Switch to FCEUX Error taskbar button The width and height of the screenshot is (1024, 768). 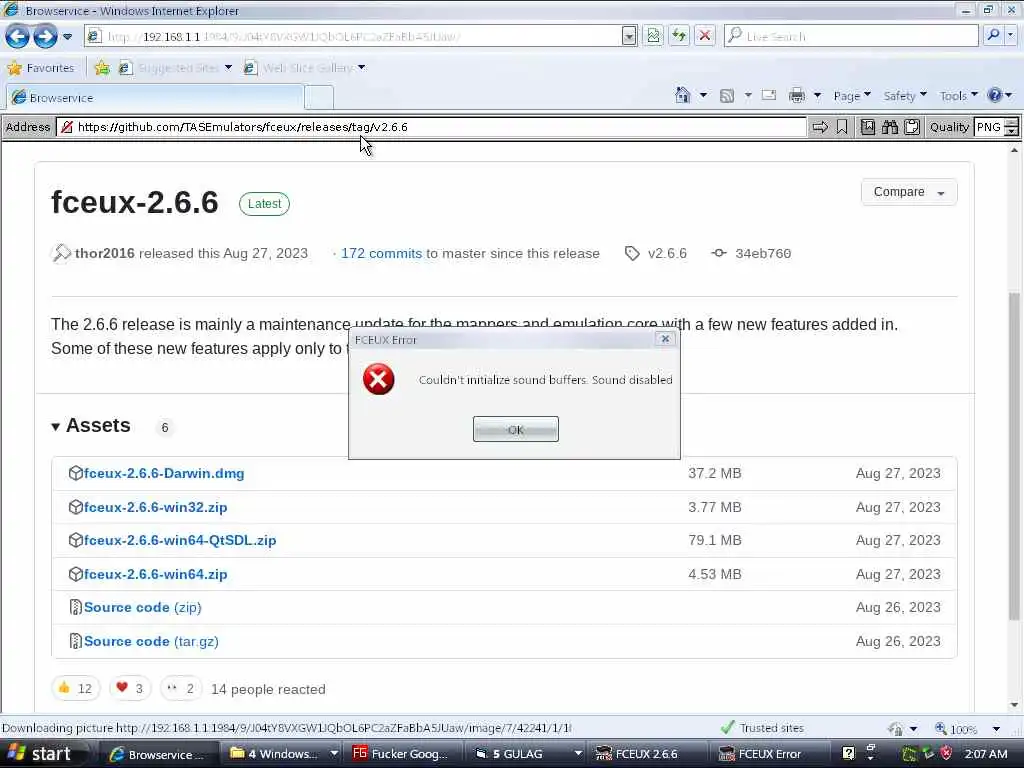769,754
